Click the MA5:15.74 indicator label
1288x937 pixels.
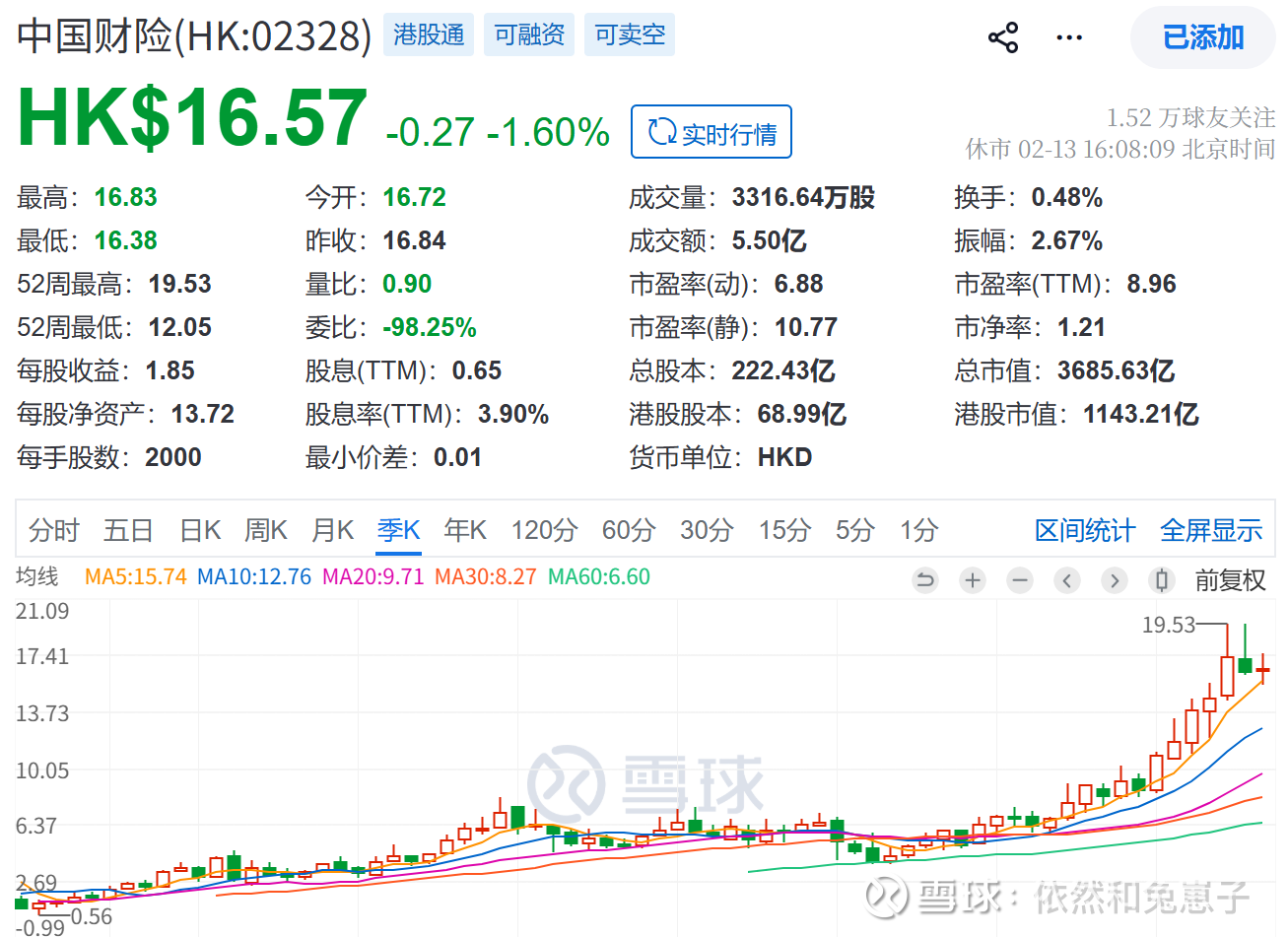[136, 576]
